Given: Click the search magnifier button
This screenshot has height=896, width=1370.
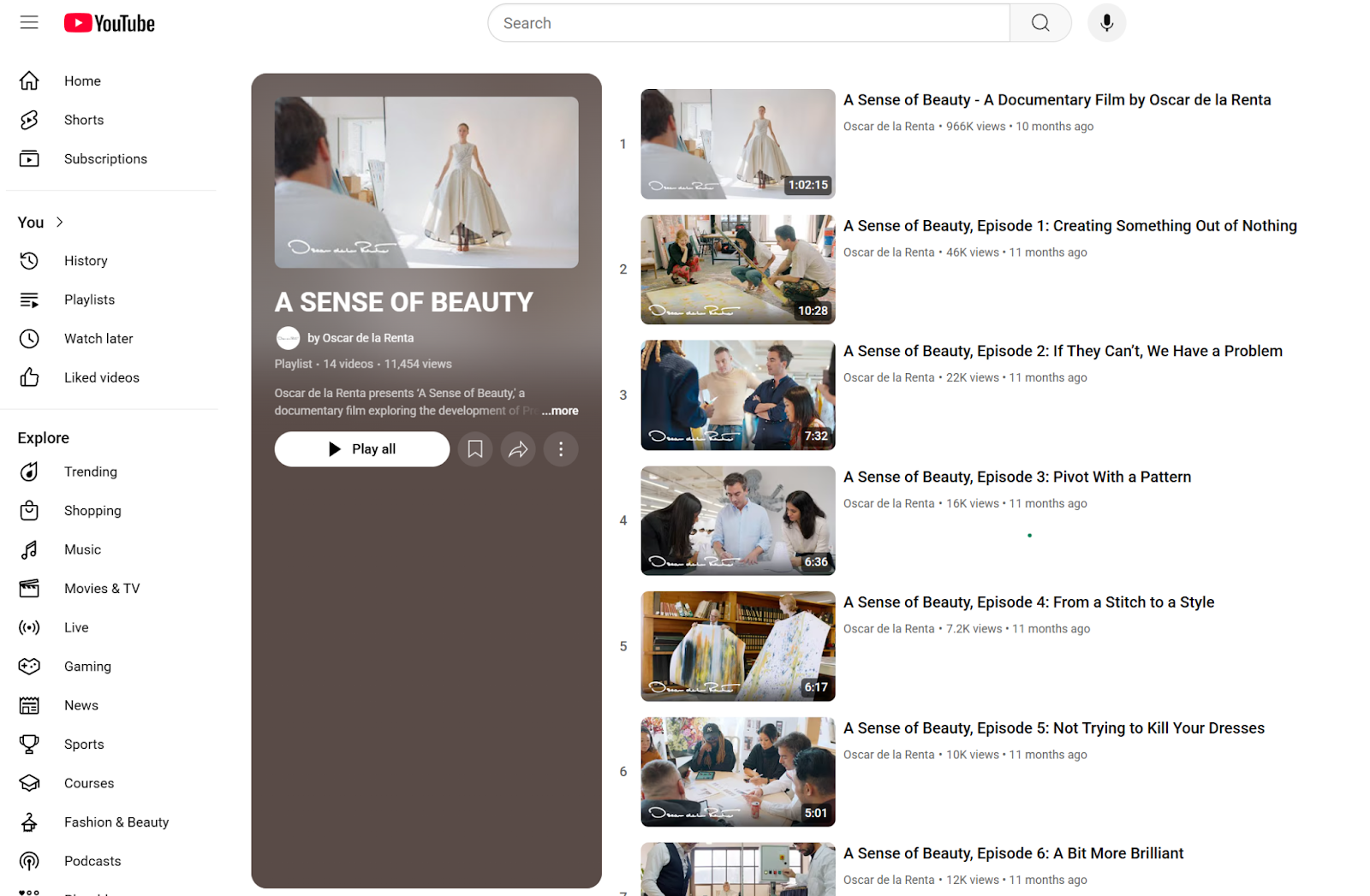Looking at the screenshot, I should pyautogui.click(x=1040, y=23).
